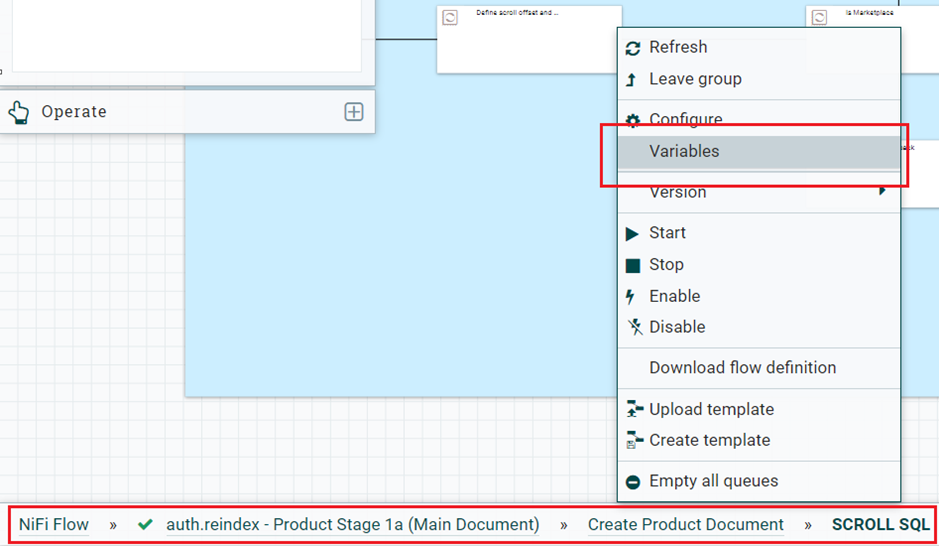Image resolution: width=939 pixels, height=546 pixels.
Task: Choose Download flow definition menu entry
Action: tap(742, 368)
